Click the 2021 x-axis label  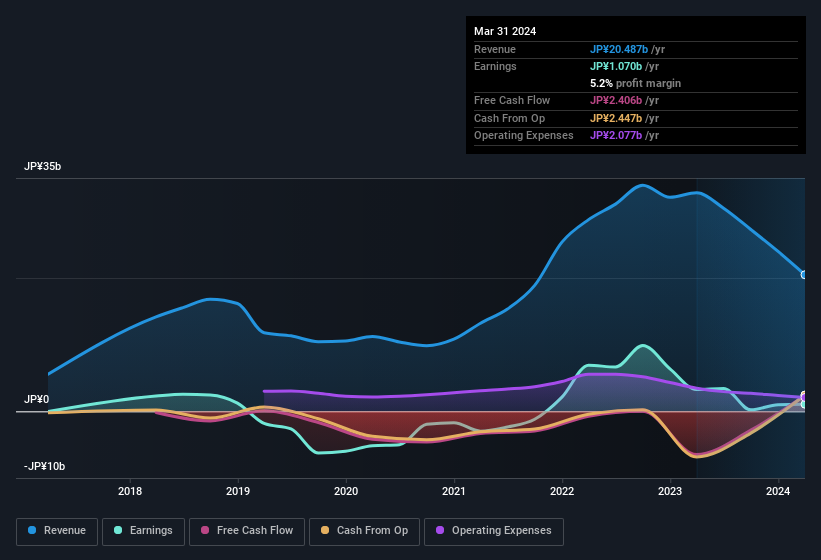(x=454, y=491)
